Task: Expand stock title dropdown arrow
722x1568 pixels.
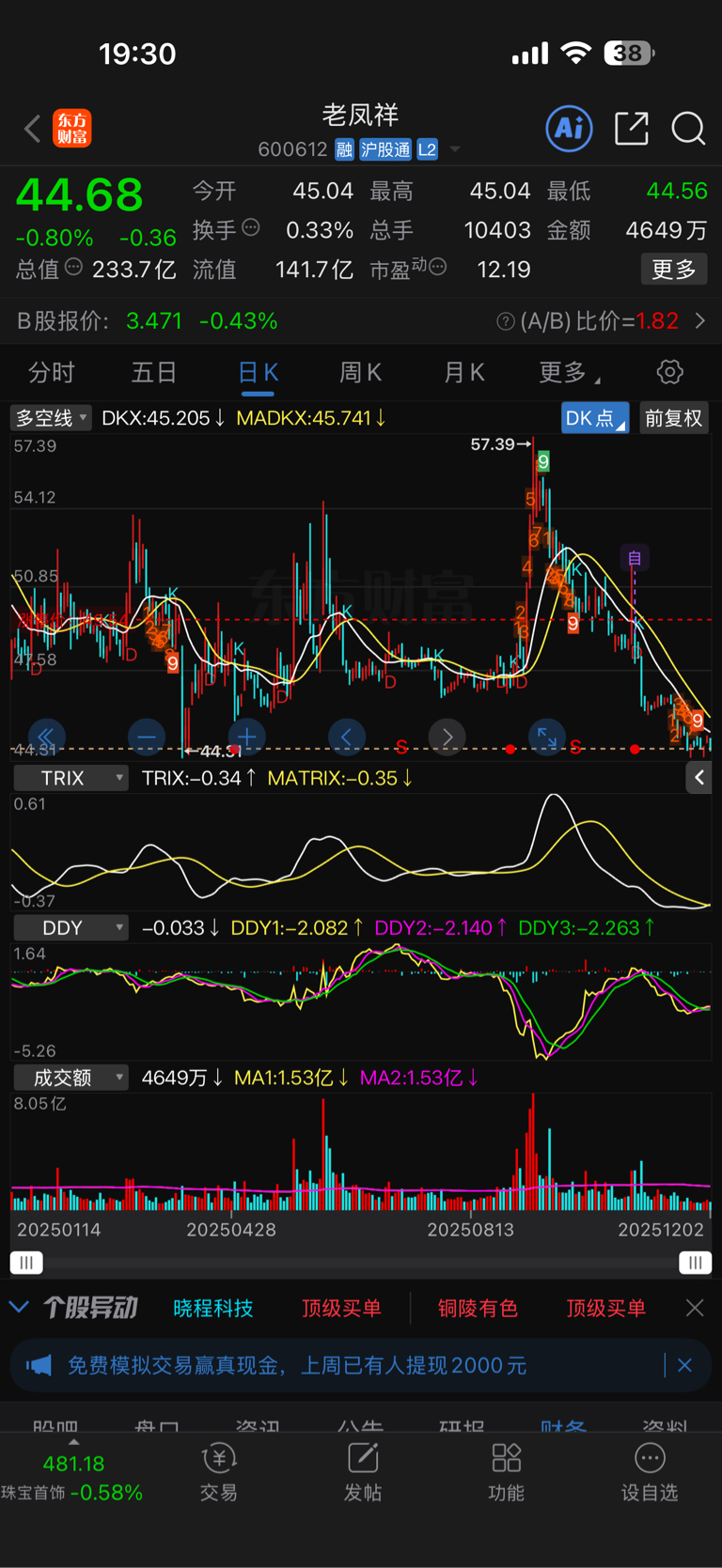Action: click(455, 149)
